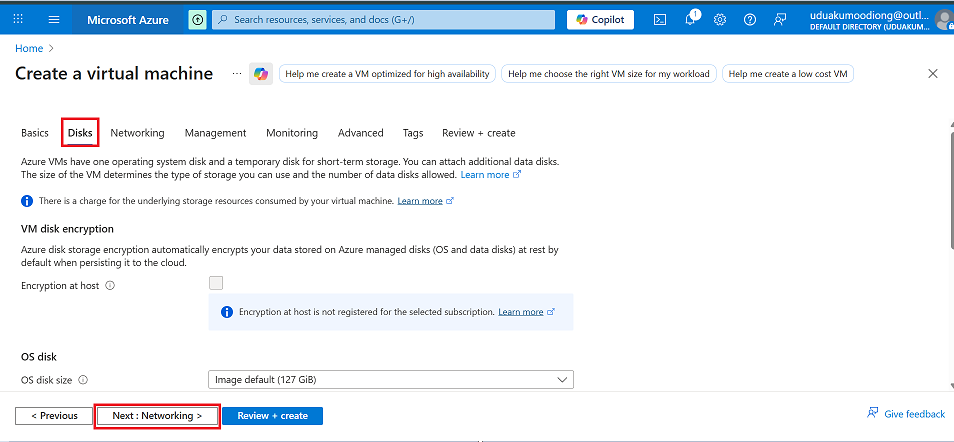954x442 pixels.
Task: Switch to the Networking tab
Action: (138, 133)
